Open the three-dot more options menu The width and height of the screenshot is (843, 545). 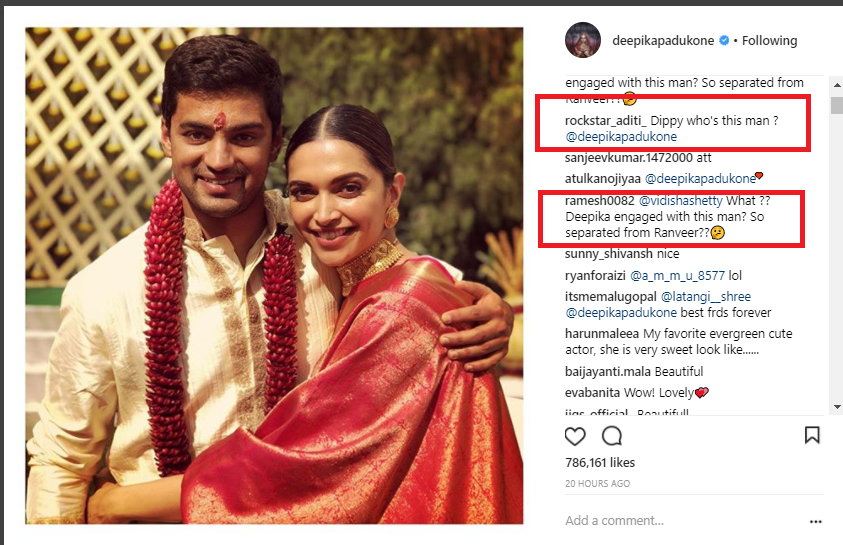(x=816, y=521)
